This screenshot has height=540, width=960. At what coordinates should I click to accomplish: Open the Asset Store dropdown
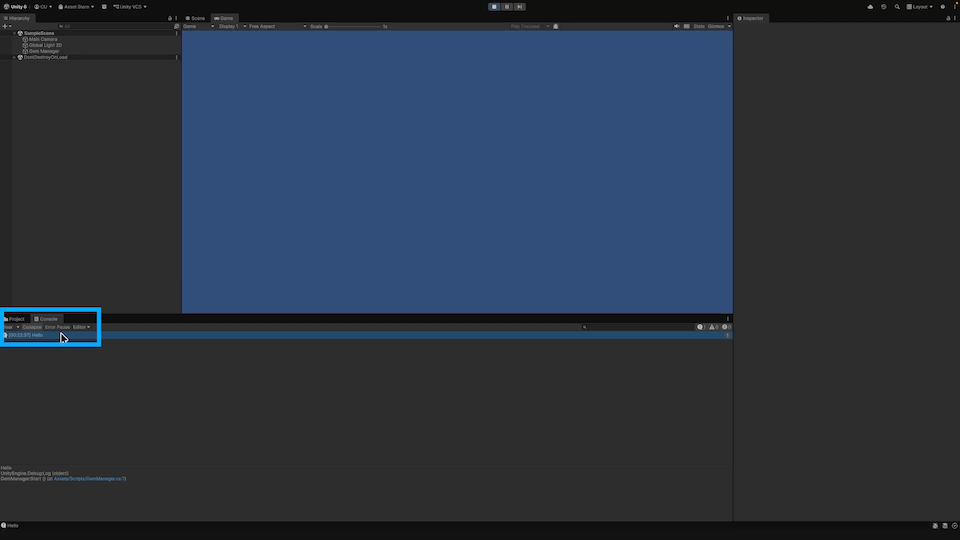click(76, 7)
